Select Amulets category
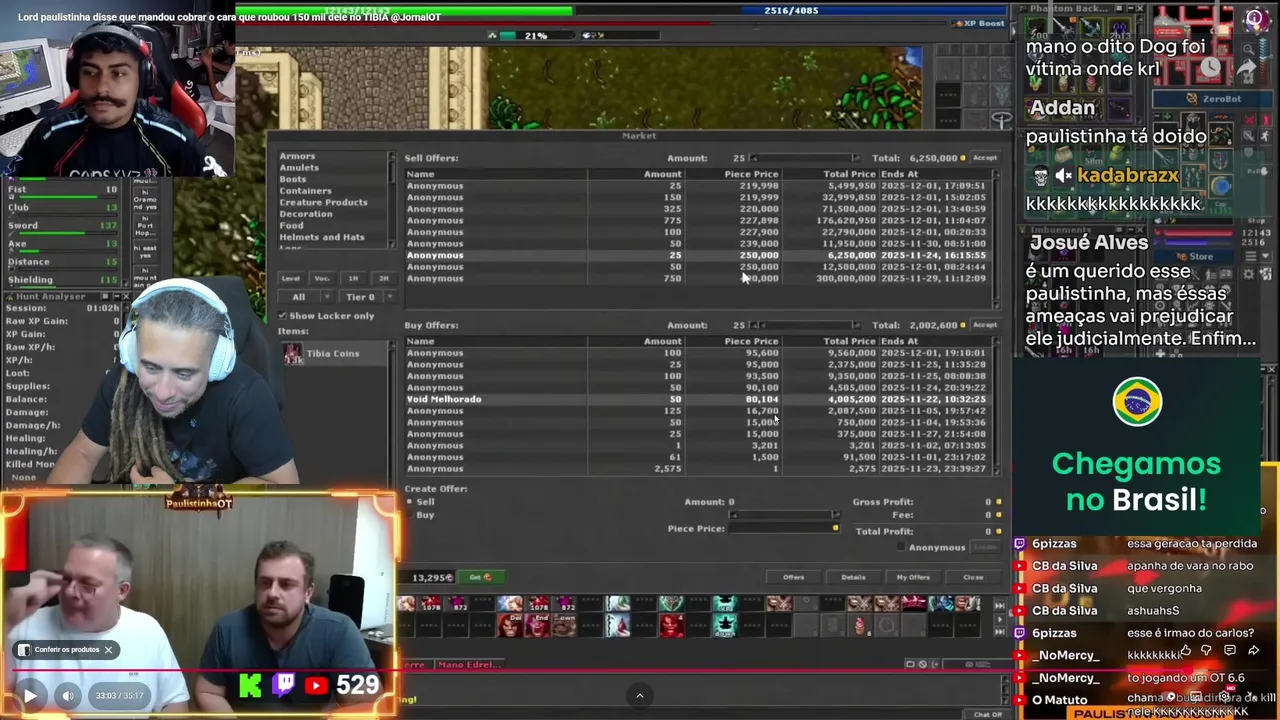Viewport: 1280px width, 720px height. pos(299,168)
